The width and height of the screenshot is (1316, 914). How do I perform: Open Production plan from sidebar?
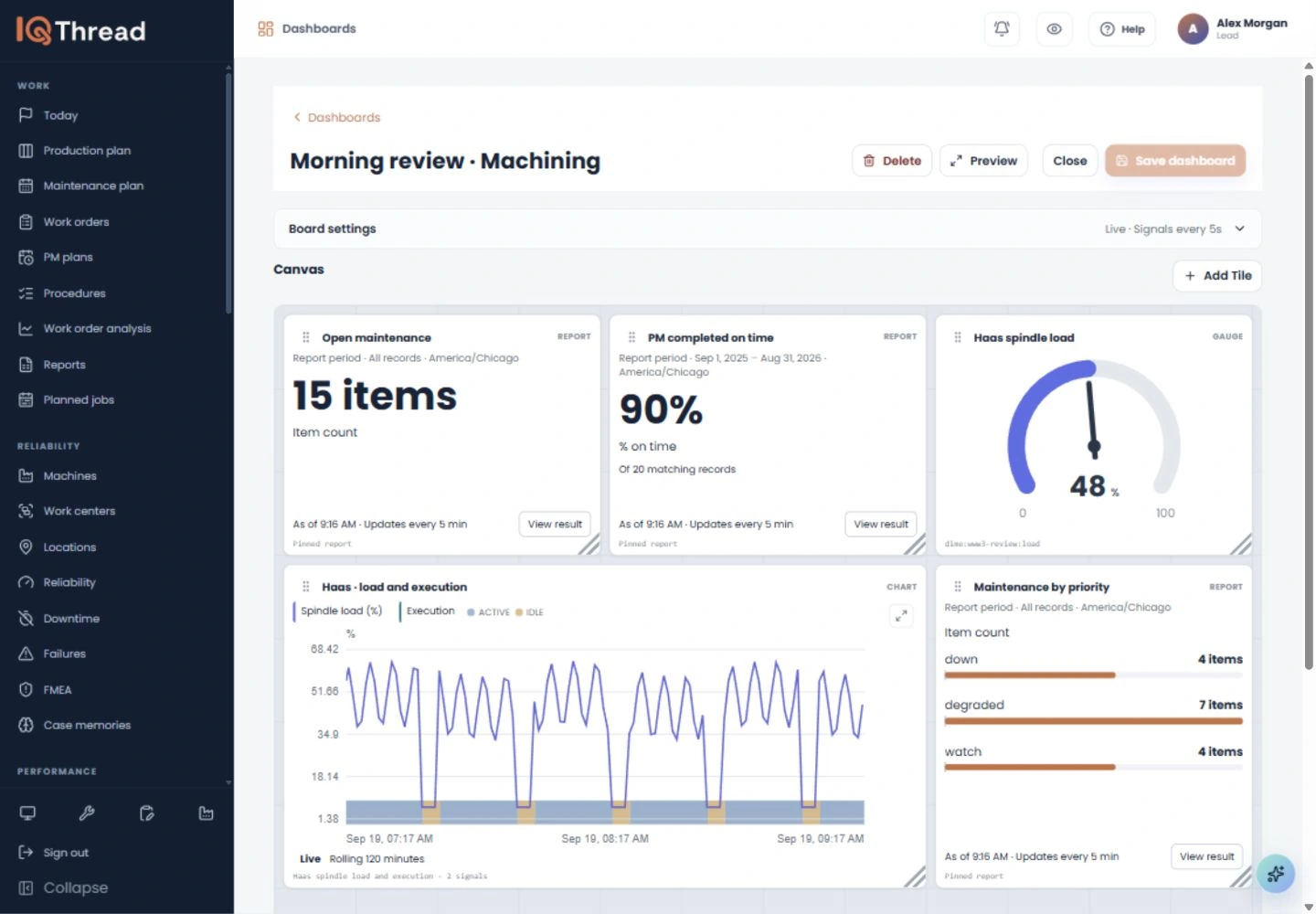[x=87, y=151]
